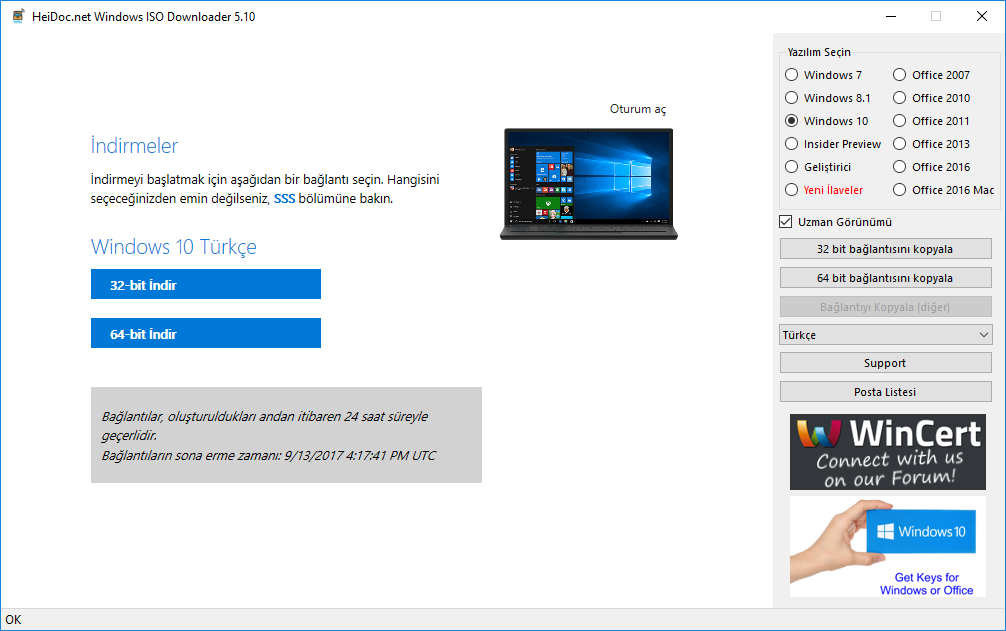
Task: Click the OK status bar text
Action: coord(13,619)
